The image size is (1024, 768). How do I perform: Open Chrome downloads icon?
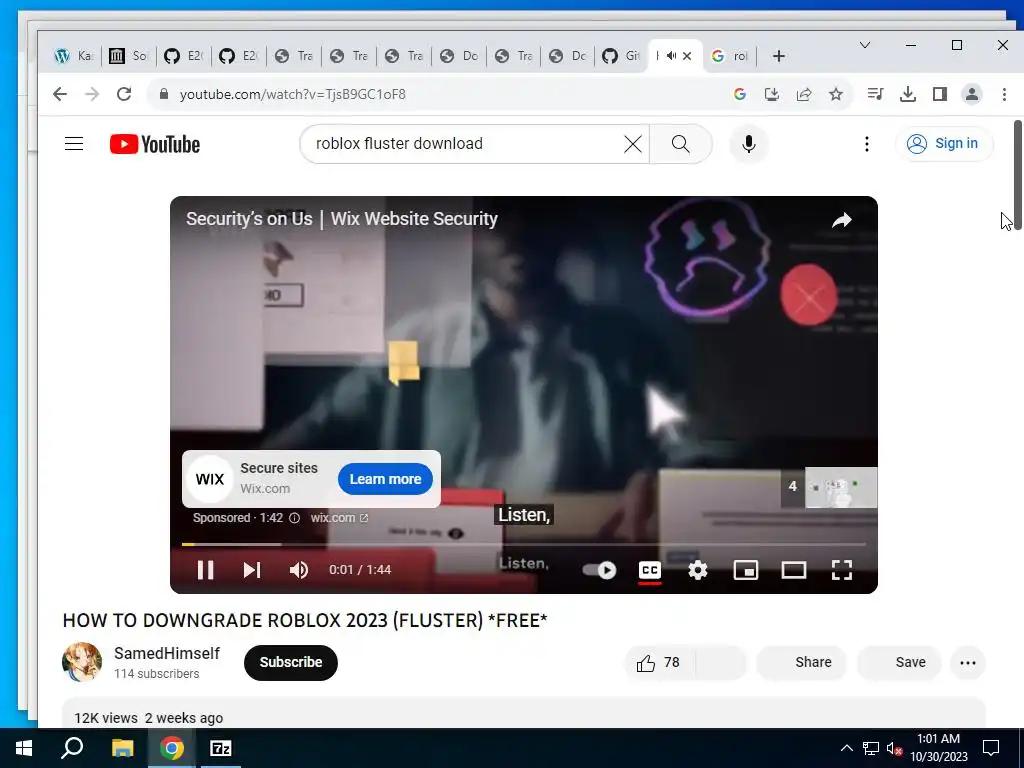[908, 94]
